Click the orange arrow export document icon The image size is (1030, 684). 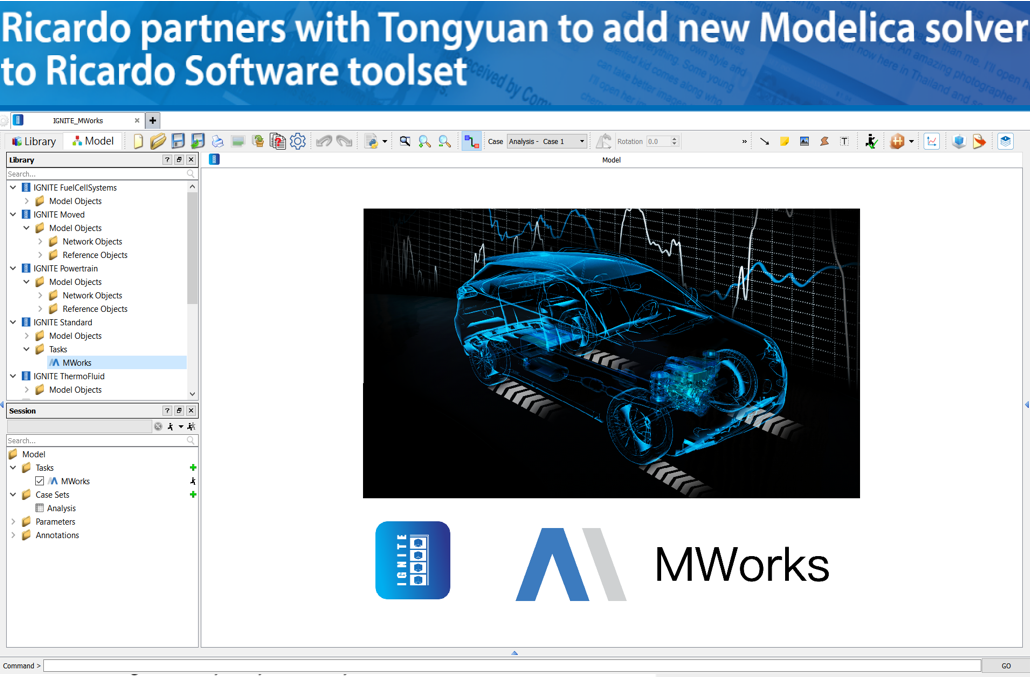coord(979,141)
